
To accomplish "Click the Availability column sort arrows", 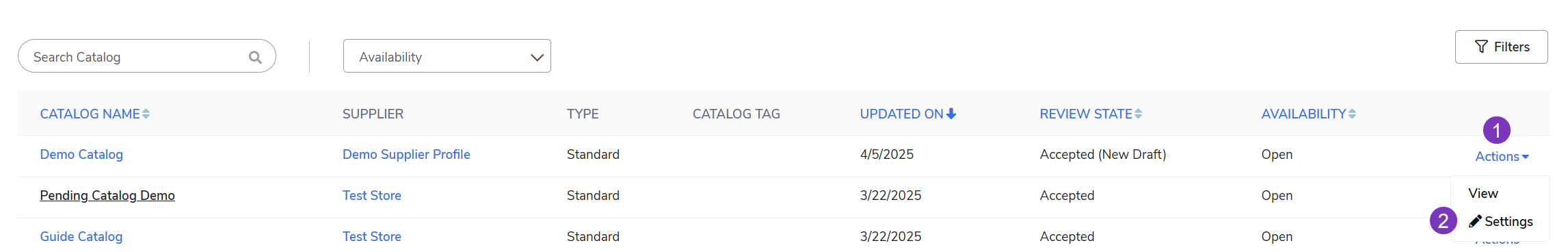I will click(1352, 114).
